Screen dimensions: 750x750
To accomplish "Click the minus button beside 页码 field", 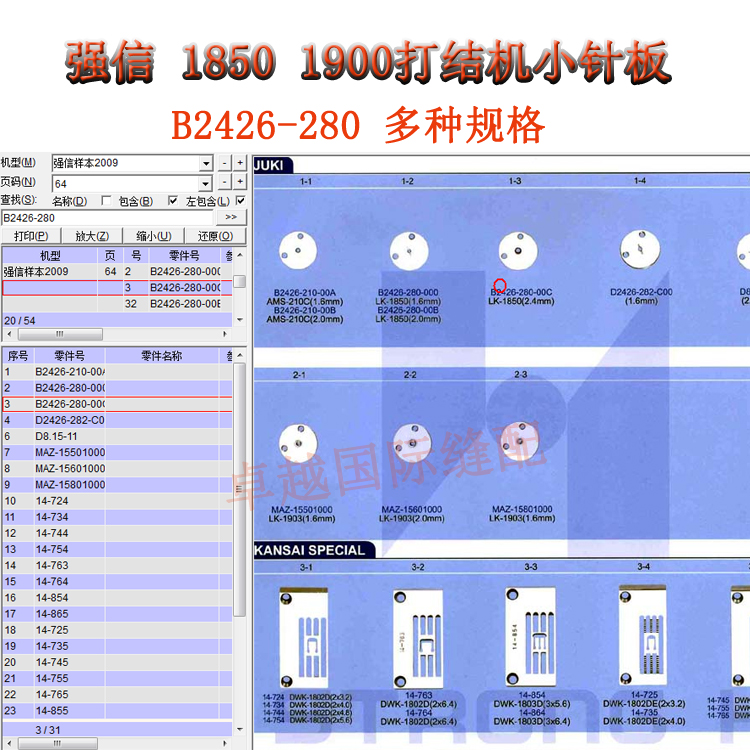I will (225, 182).
